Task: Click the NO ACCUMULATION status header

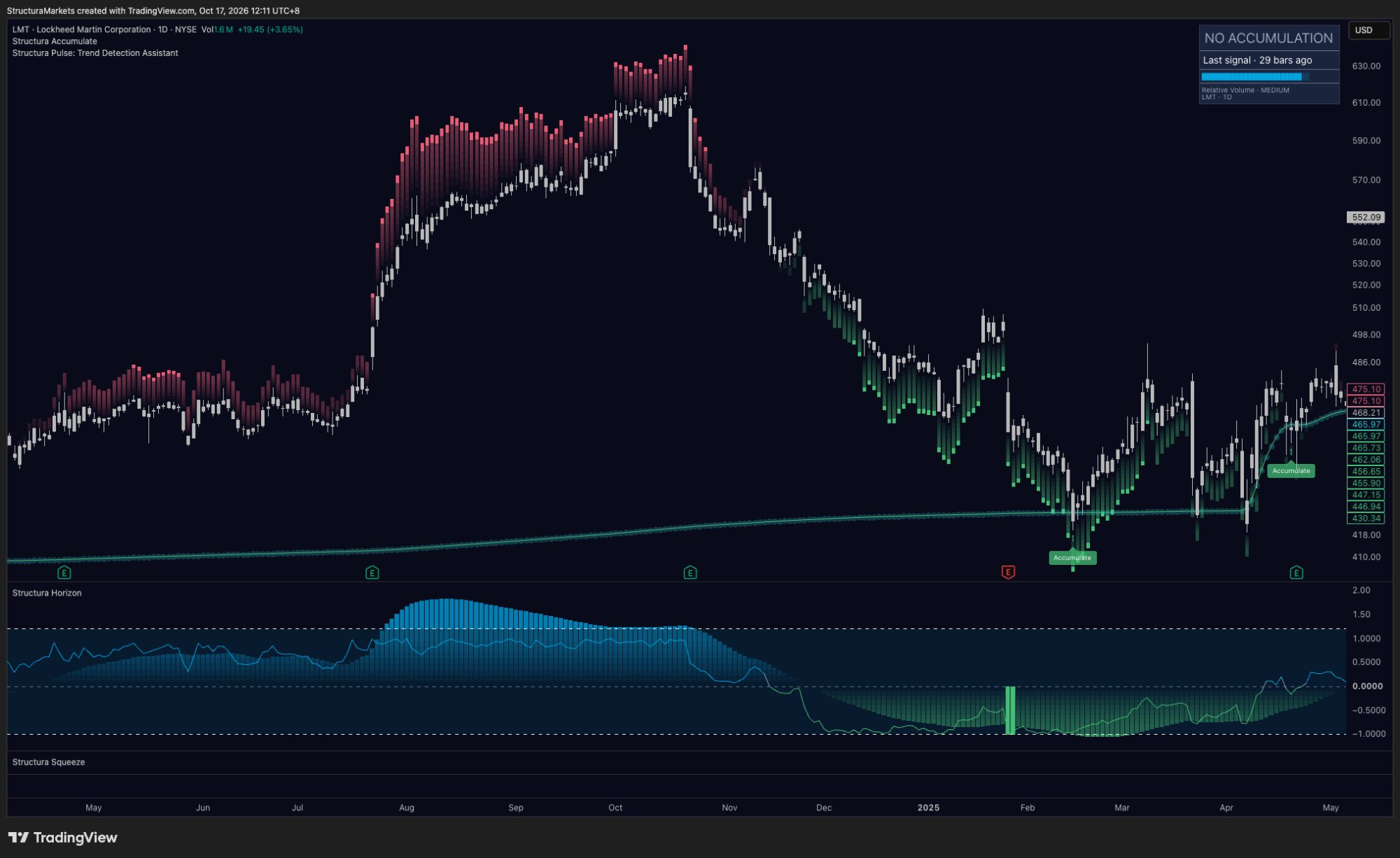Action: [1268, 38]
